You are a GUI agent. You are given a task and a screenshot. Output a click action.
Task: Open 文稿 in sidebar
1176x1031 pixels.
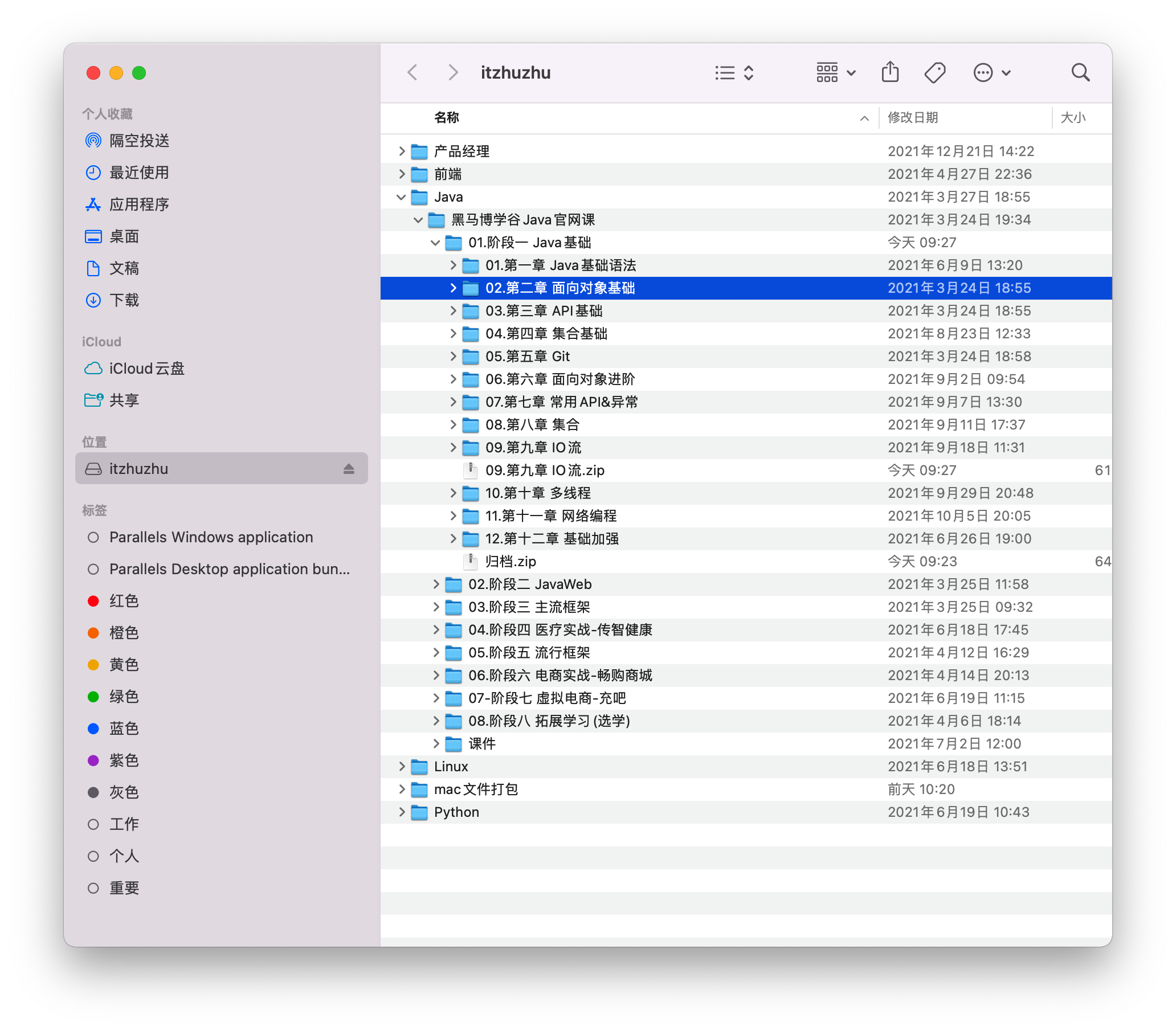pos(222,268)
